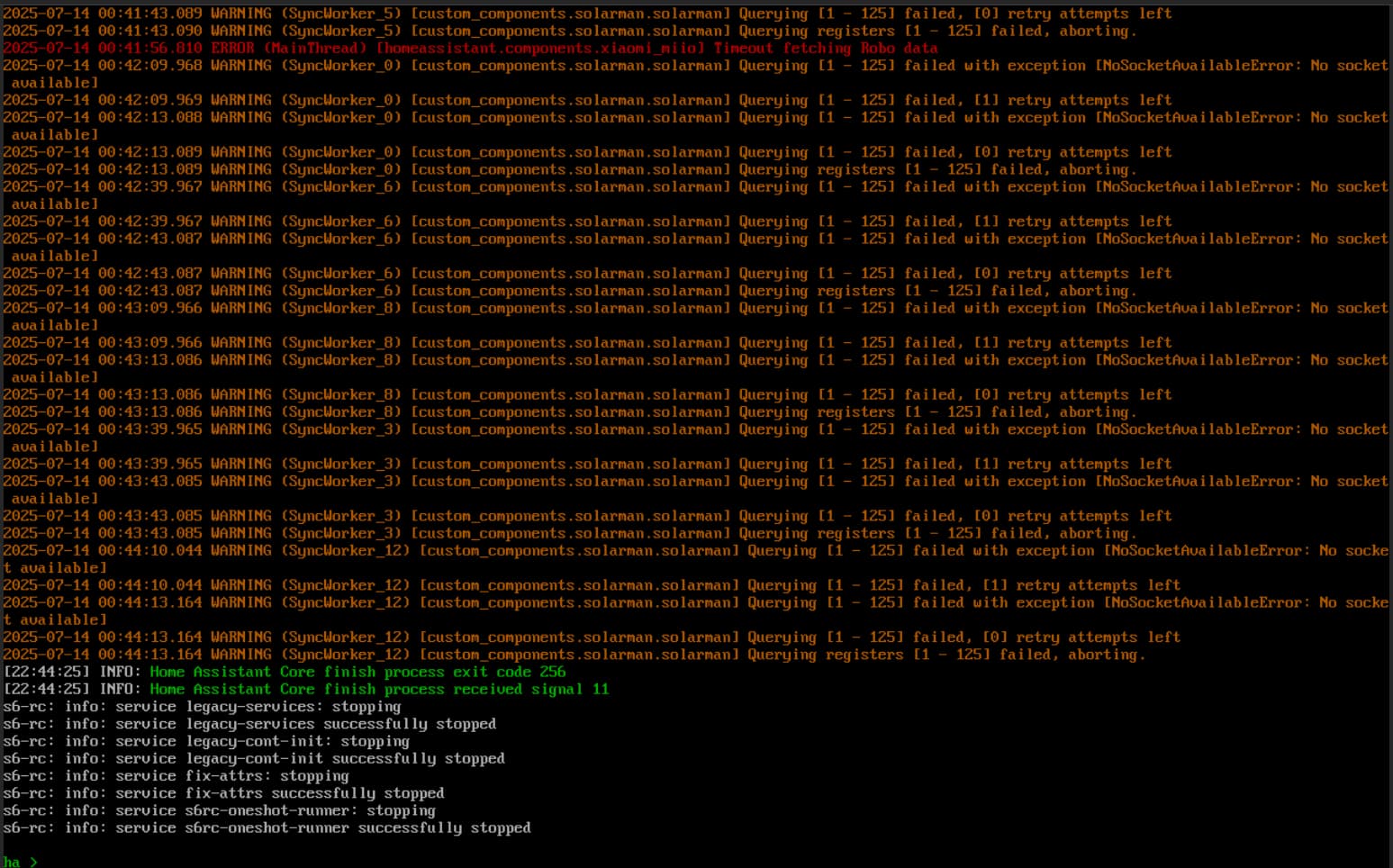This screenshot has width=1393, height=868.
Task: Click the red xiaomi_miio 'Timeout fetching Robo data' error line
Action: tap(470, 48)
